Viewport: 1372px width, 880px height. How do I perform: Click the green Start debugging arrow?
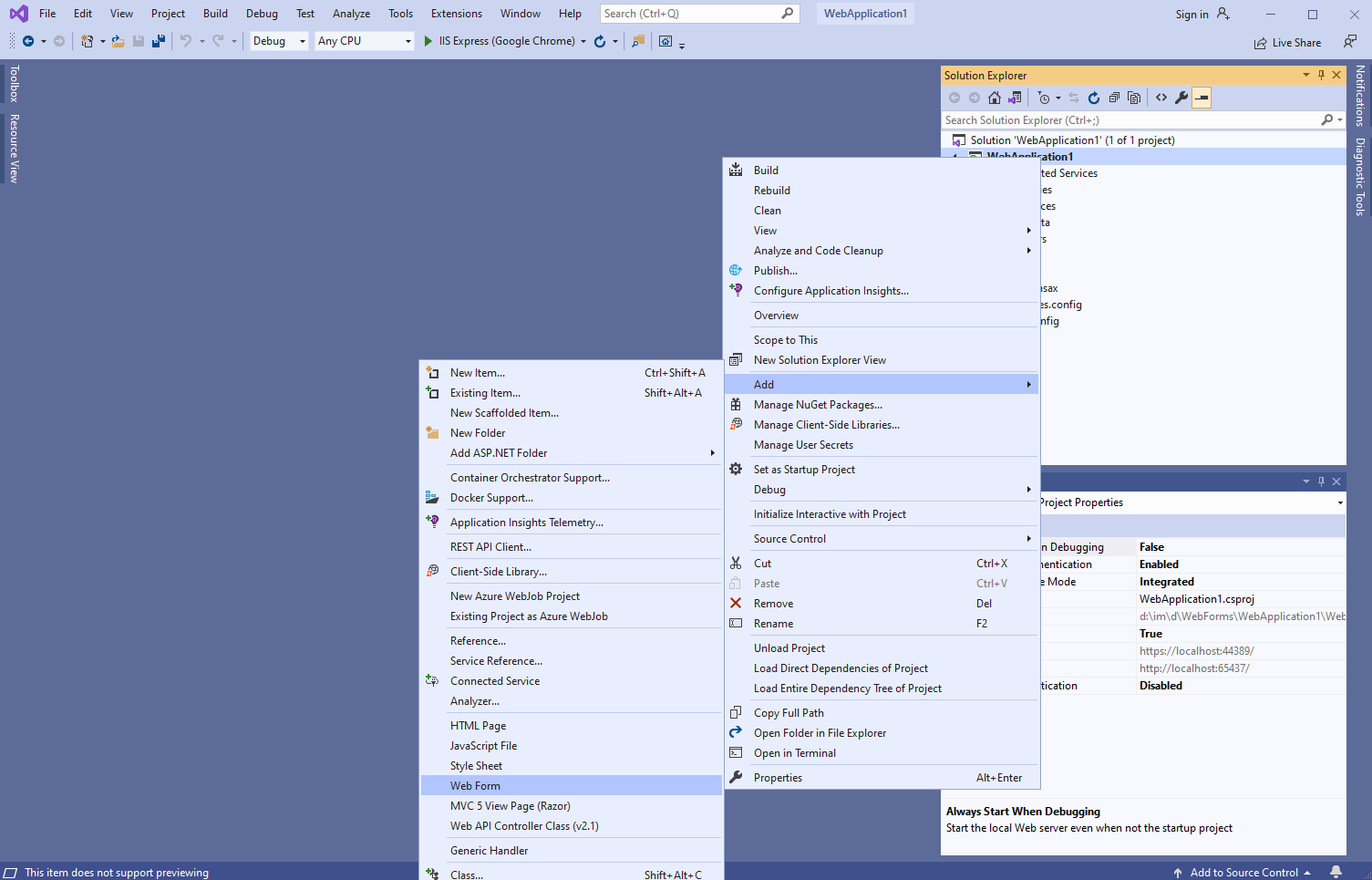(x=428, y=41)
